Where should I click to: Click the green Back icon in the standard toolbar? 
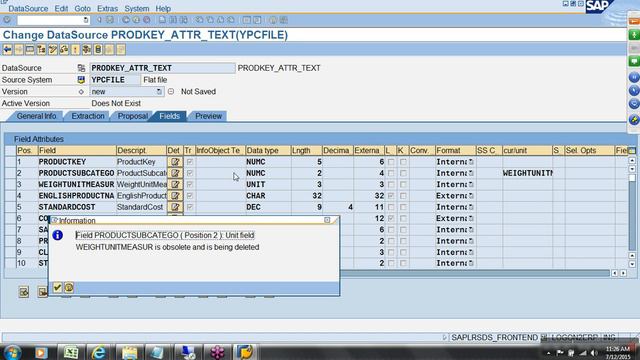point(126,20)
